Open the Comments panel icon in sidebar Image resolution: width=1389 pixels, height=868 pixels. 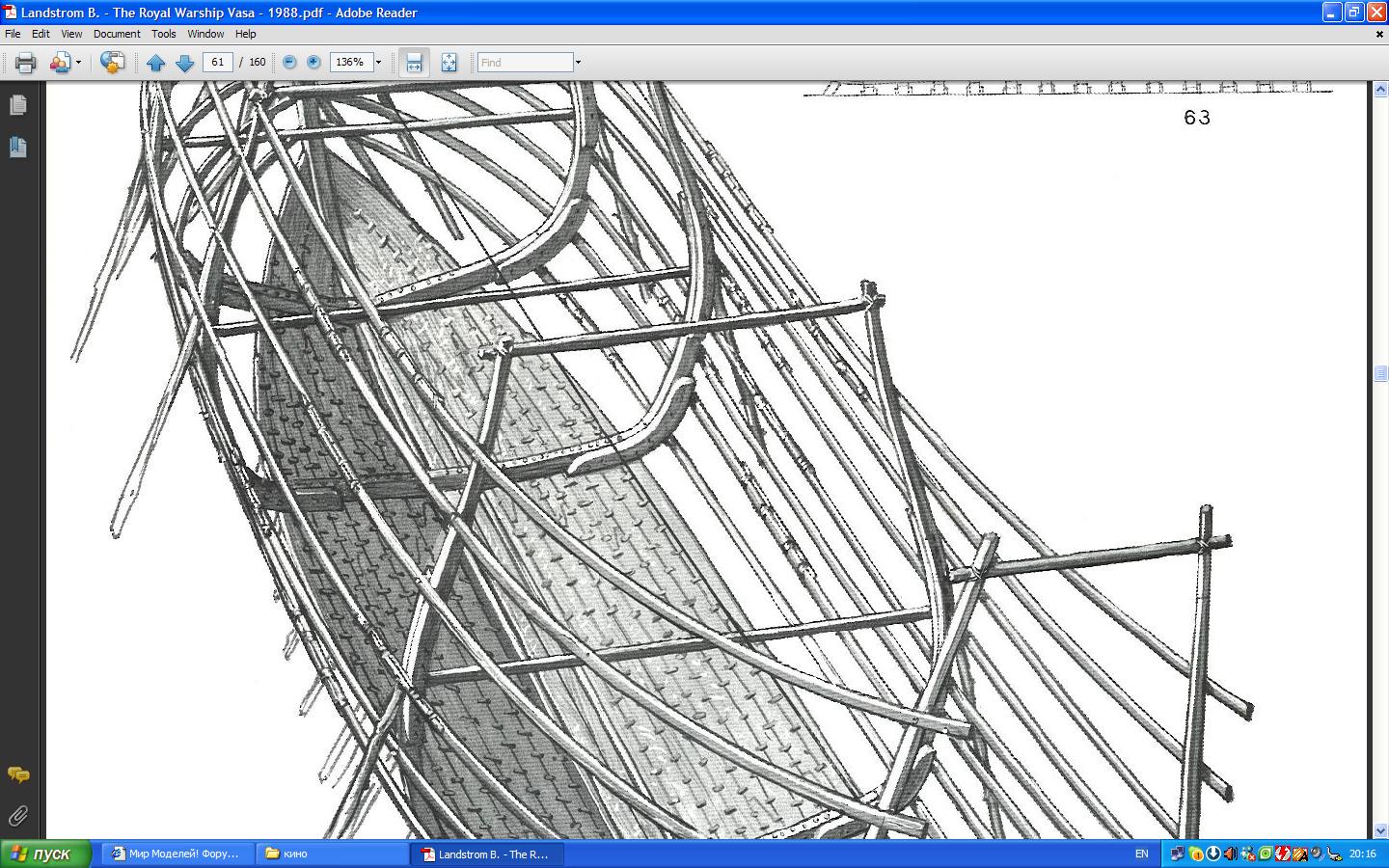(x=18, y=774)
